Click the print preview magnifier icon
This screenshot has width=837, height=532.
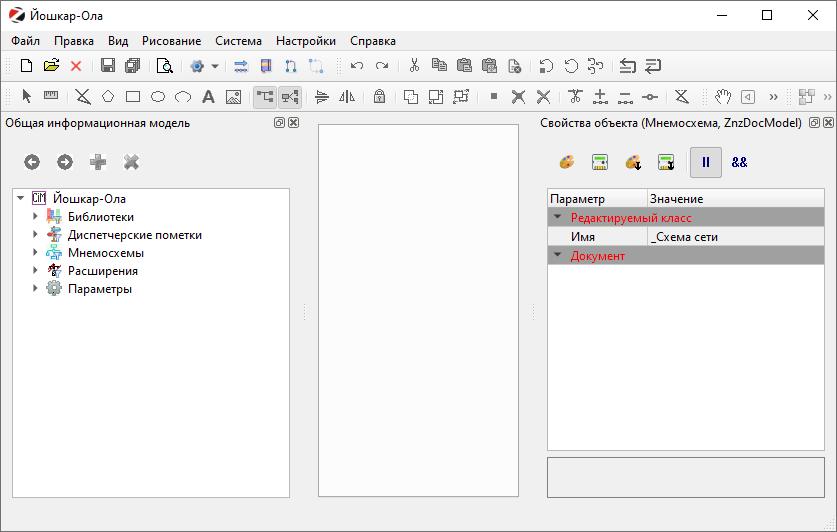pyautogui.click(x=165, y=66)
